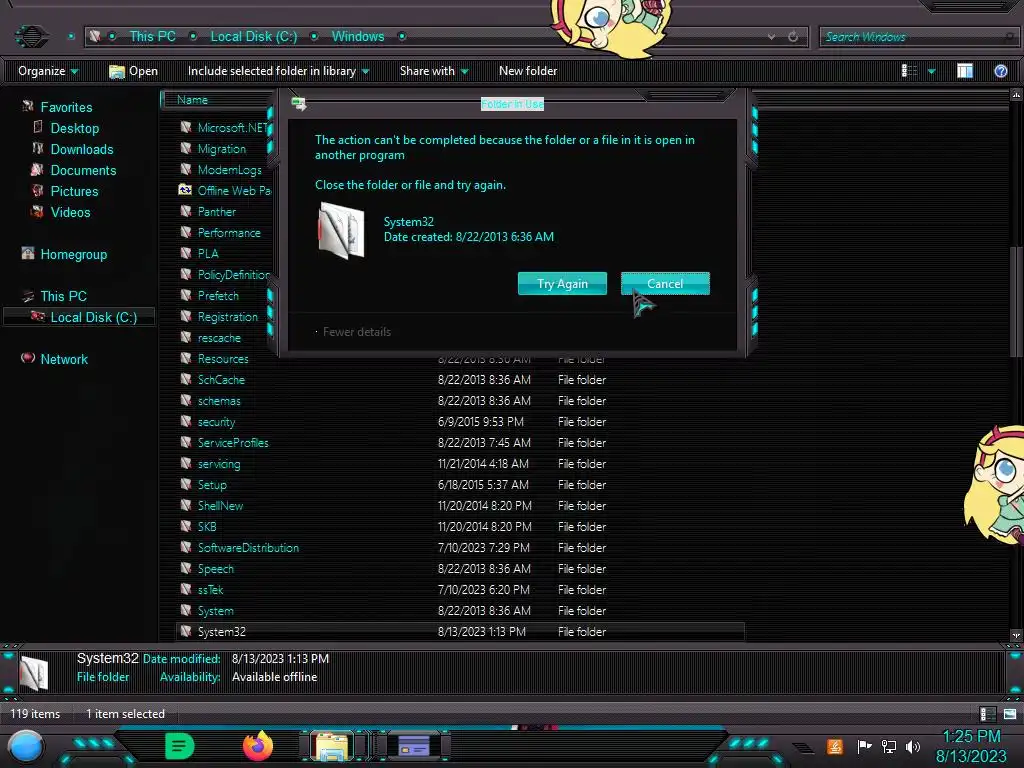The height and width of the screenshot is (768, 1024).
Task: Click the Start orb on taskbar
Action: tap(26, 746)
